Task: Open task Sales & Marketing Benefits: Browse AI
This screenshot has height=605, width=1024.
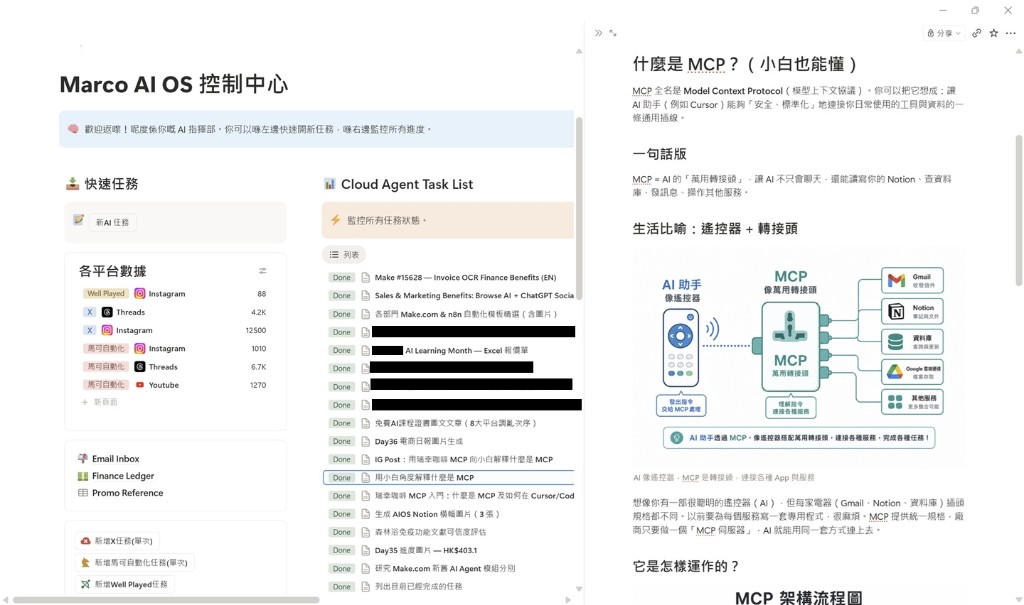Action: [474, 296]
